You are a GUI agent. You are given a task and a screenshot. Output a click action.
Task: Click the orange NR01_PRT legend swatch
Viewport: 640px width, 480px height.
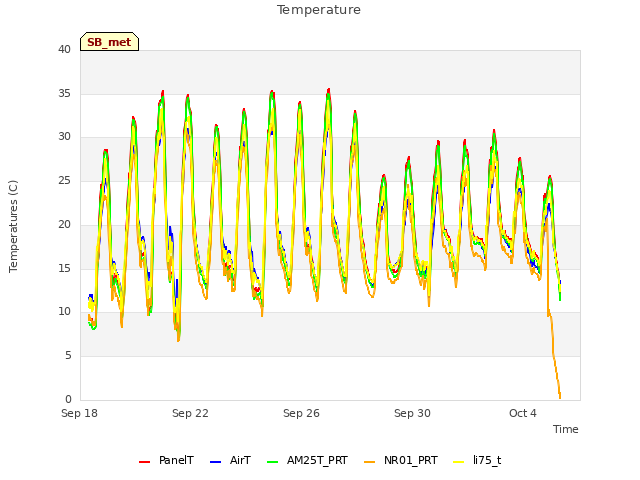coord(369,462)
